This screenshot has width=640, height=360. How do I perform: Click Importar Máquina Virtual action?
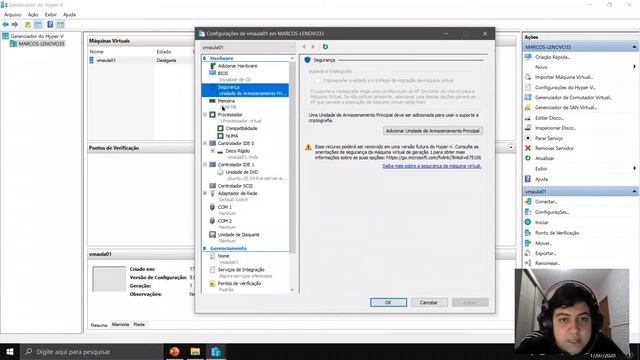click(564, 77)
